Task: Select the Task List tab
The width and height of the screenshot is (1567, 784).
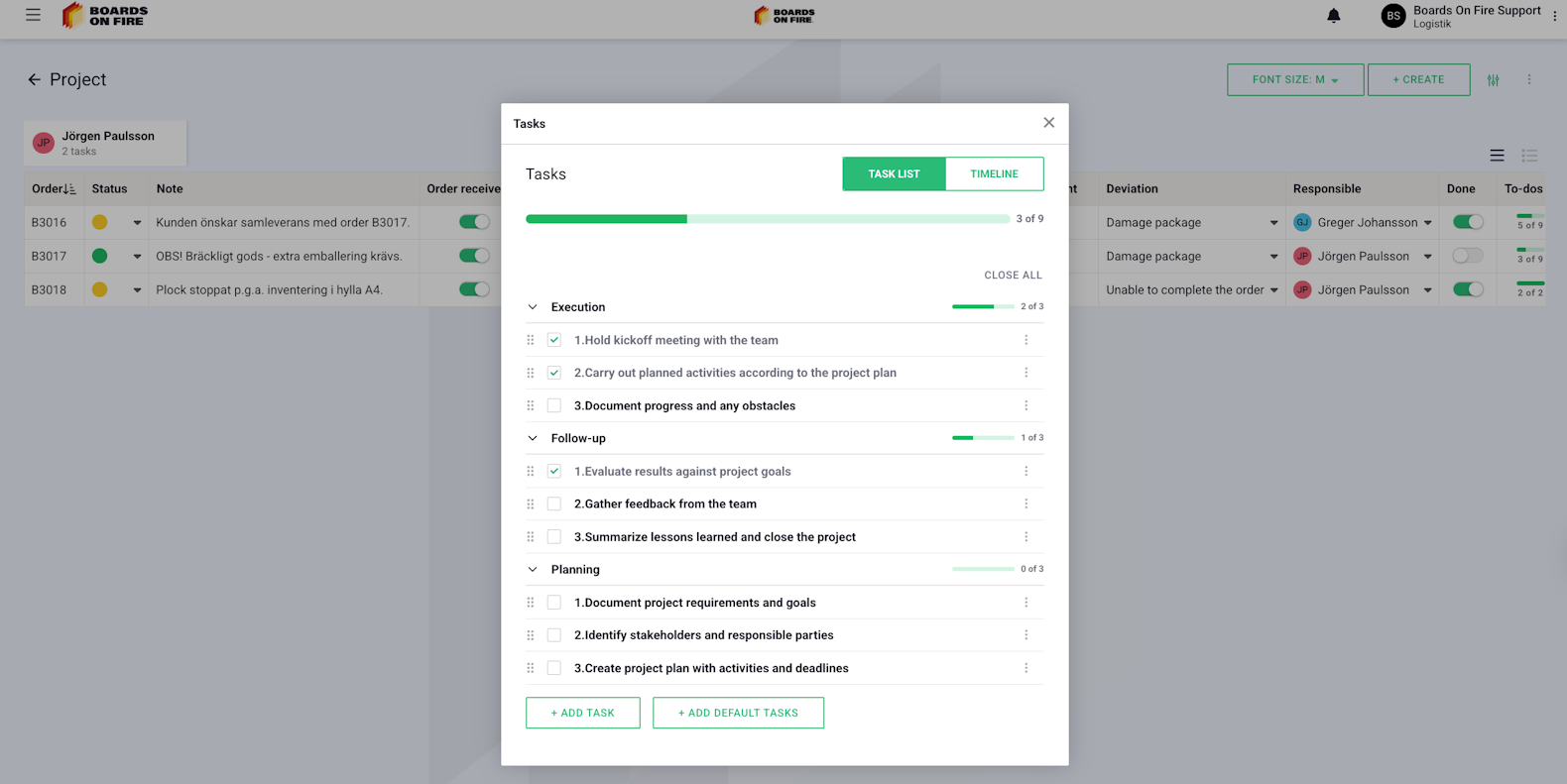Action: point(894,173)
